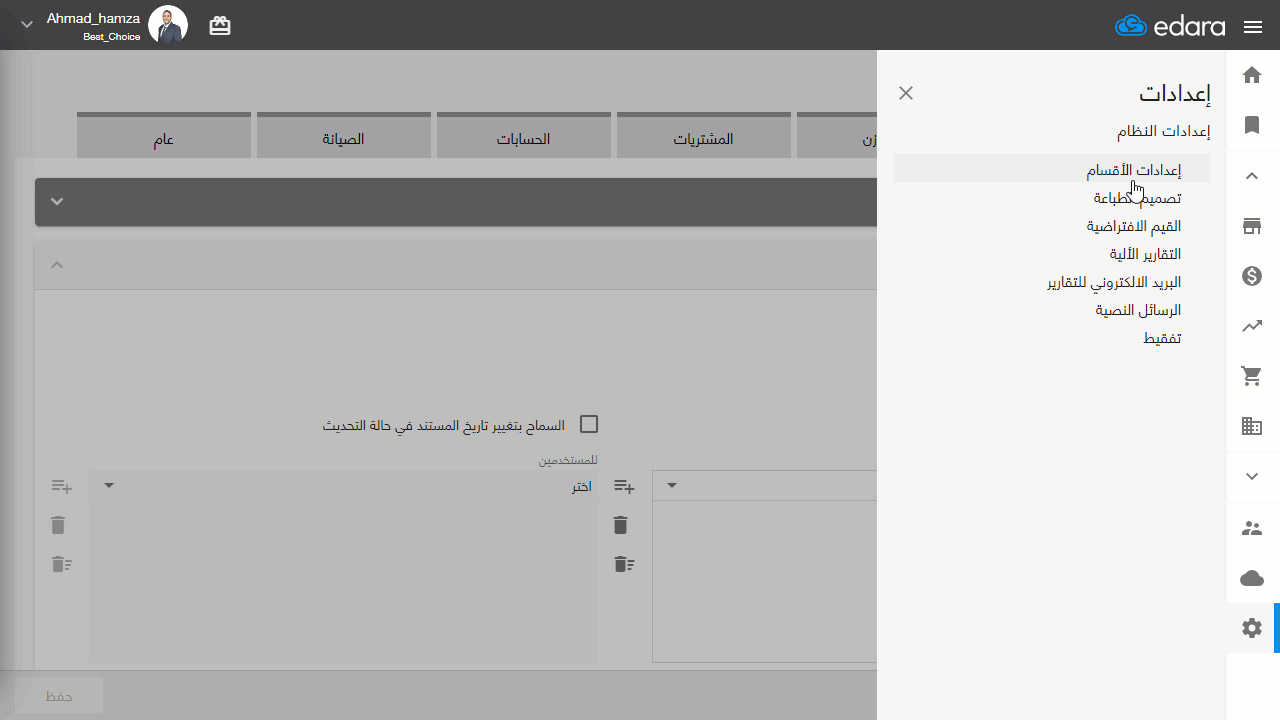
Task: Open the store sidebar icon
Action: click(1252, 226)
